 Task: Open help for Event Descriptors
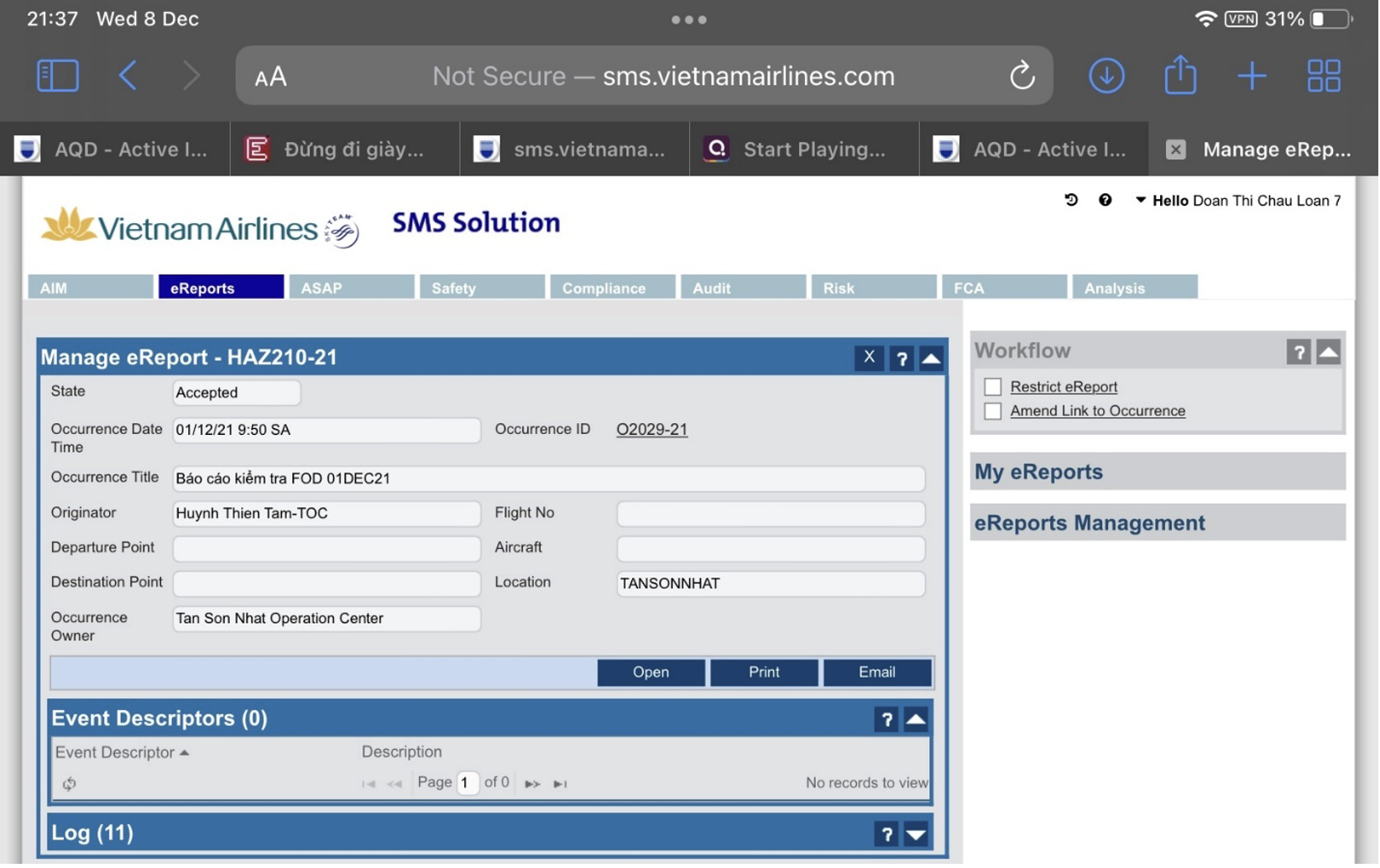[x=886, y=719]
